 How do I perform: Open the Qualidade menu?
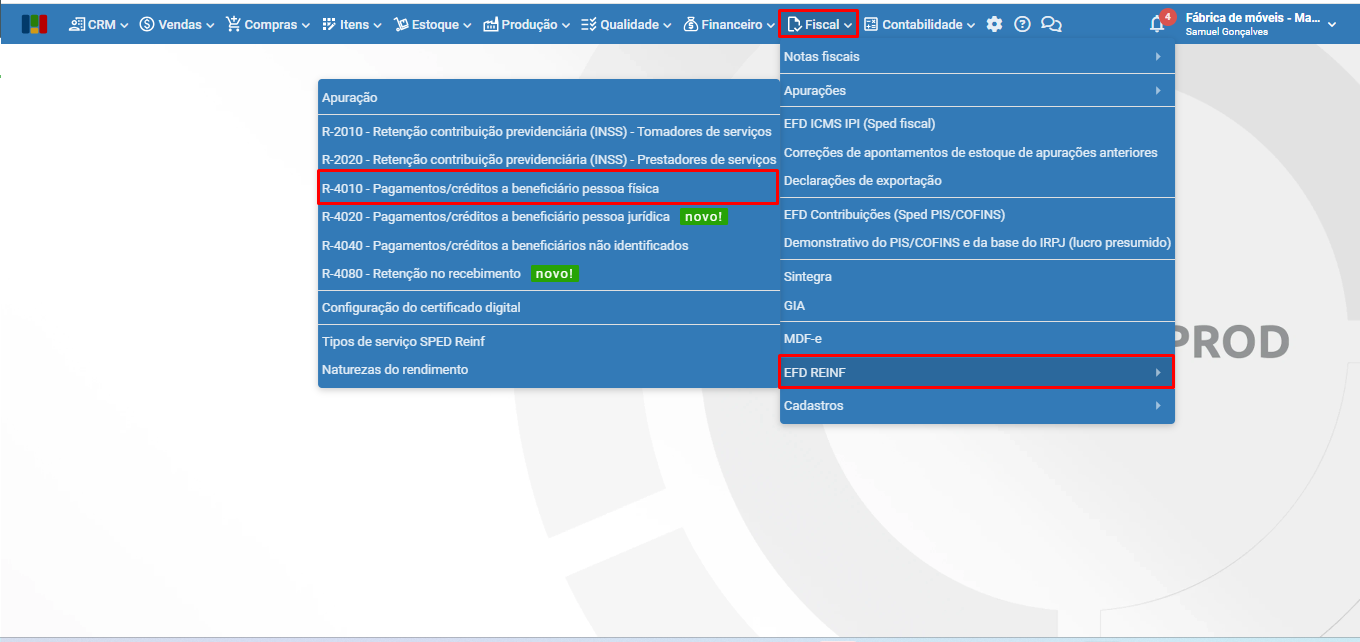626,24
